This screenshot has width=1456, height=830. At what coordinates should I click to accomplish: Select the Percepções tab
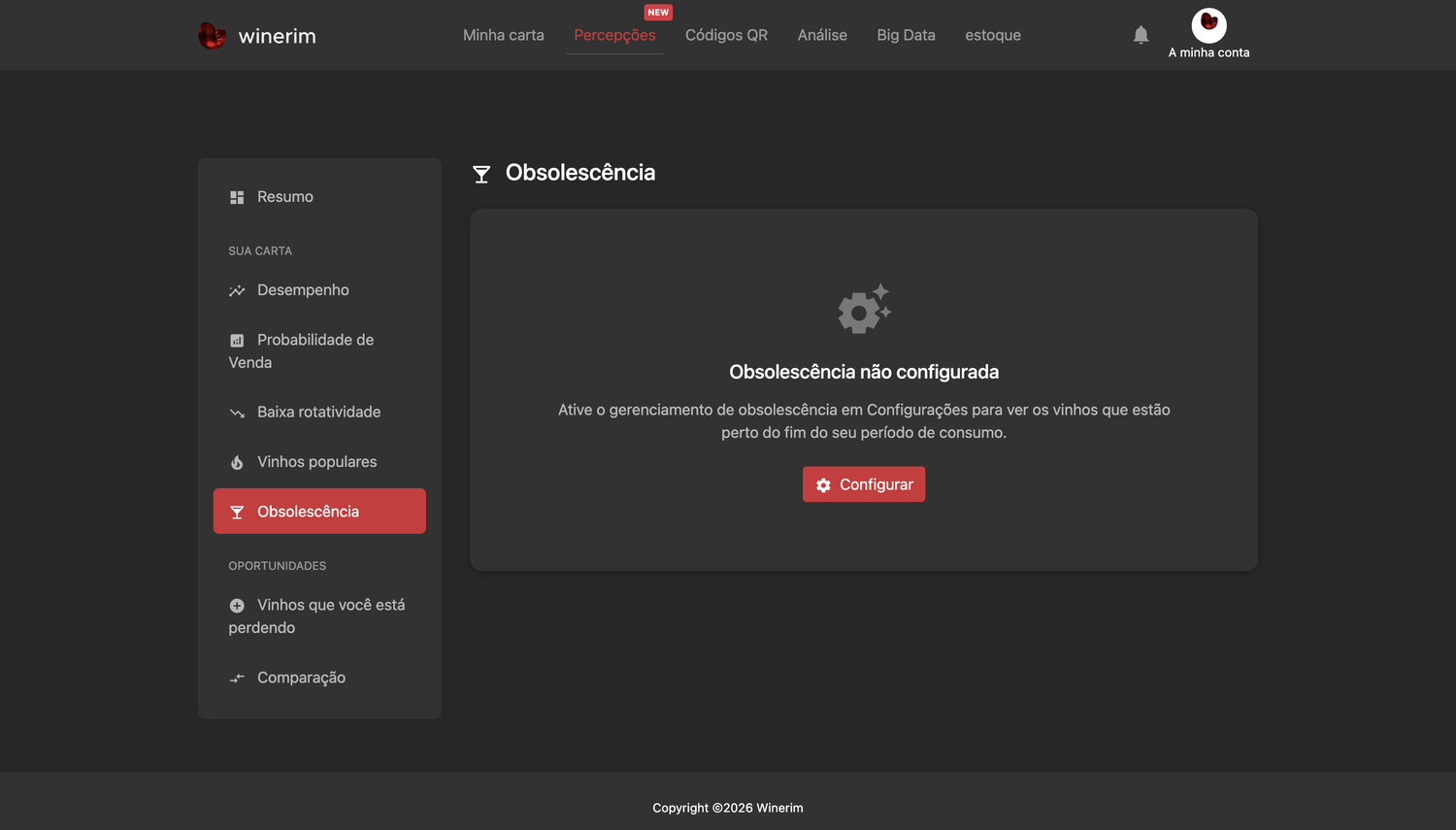point(614,35)
